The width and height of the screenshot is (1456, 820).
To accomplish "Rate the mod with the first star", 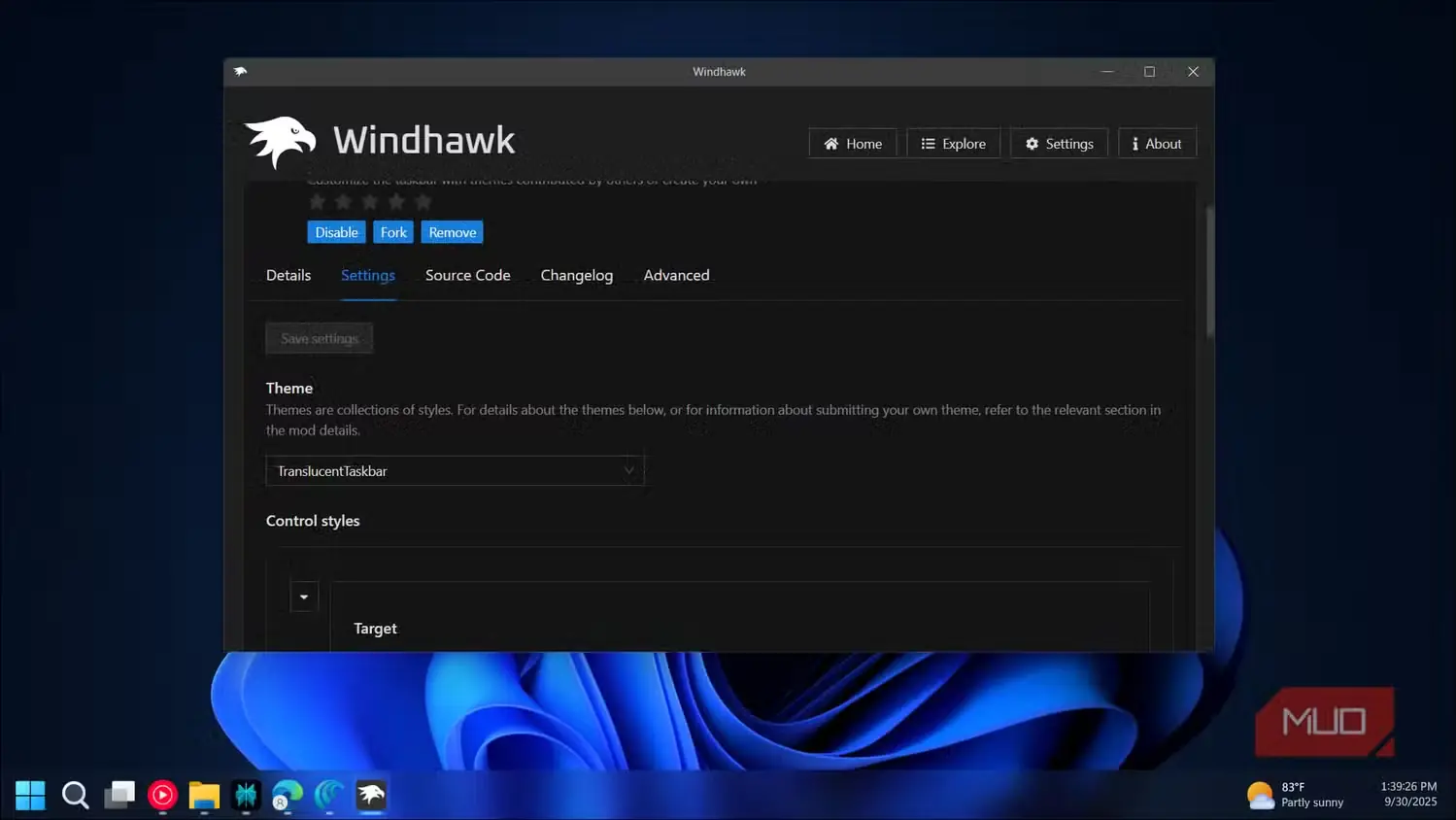I will 317,202.
